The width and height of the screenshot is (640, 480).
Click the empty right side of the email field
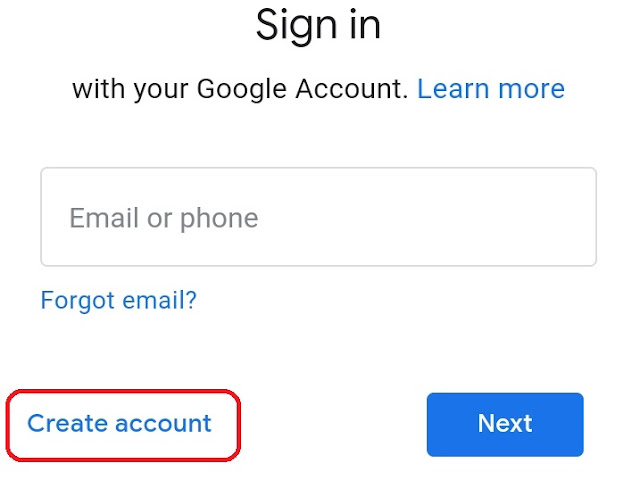coord(449,217)
